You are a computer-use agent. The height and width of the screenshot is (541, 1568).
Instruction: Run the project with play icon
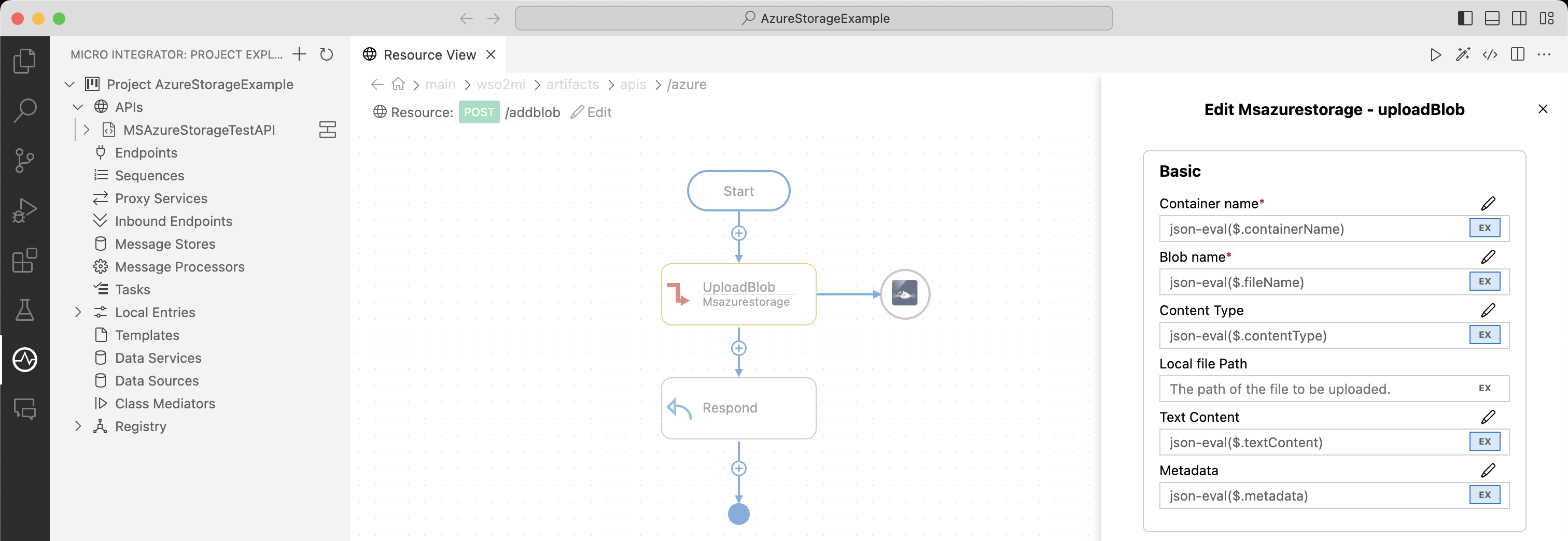pyautogui.click(x=1435, y=55)
